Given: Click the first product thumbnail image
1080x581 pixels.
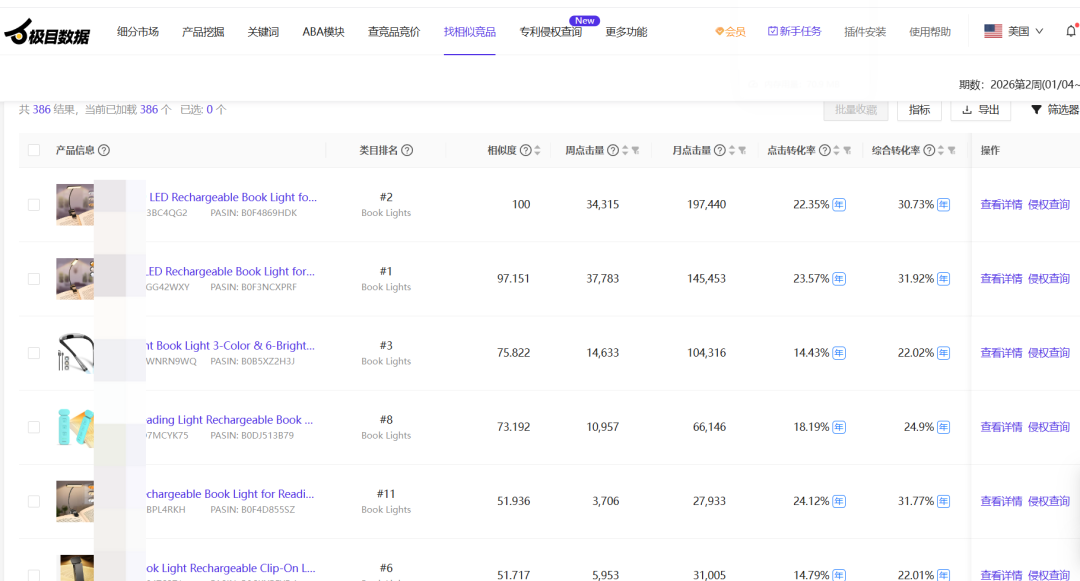Looking at the screenshot, I should 75,204.
